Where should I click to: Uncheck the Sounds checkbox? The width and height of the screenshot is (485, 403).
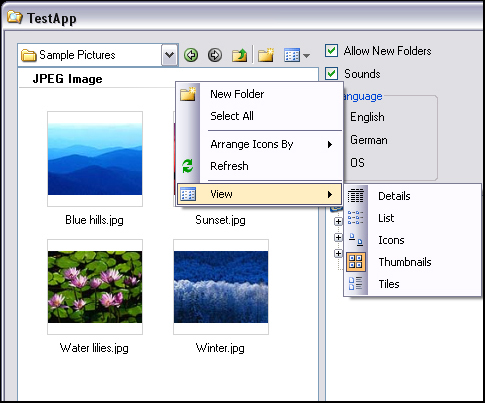coord(331,74)
